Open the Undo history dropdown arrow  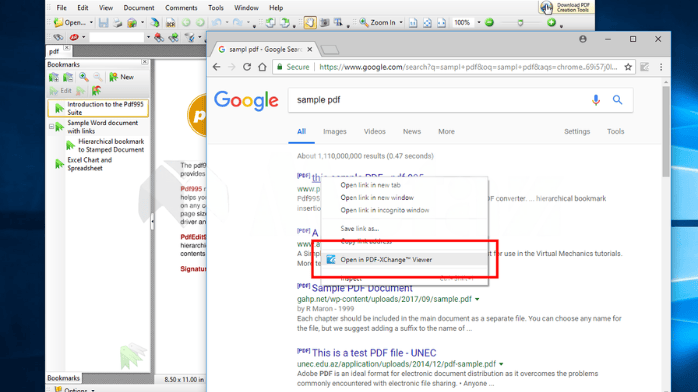click(227, 23)
